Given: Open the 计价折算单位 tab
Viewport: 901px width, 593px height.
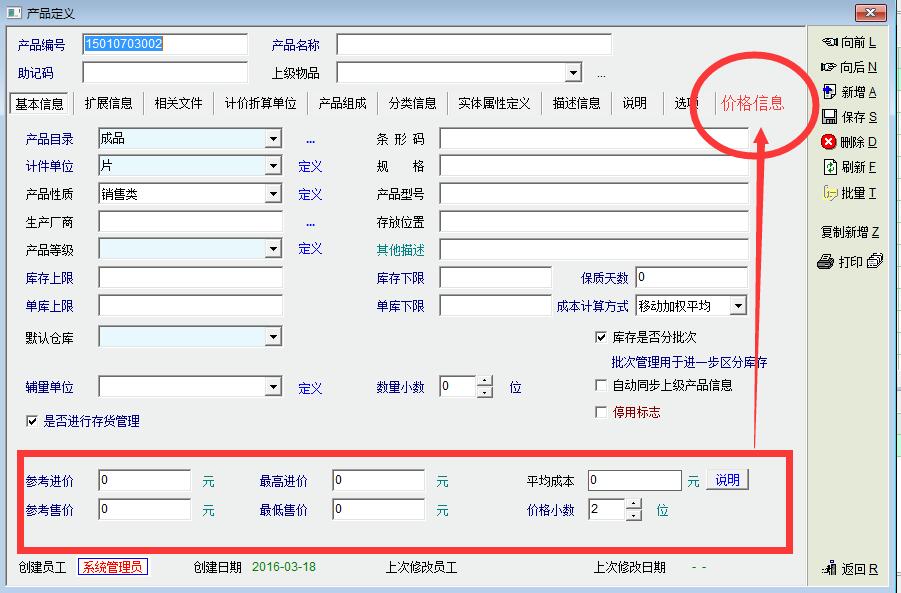Looking at the screenshot, I should pyautogui.click(x=260, y=104).
